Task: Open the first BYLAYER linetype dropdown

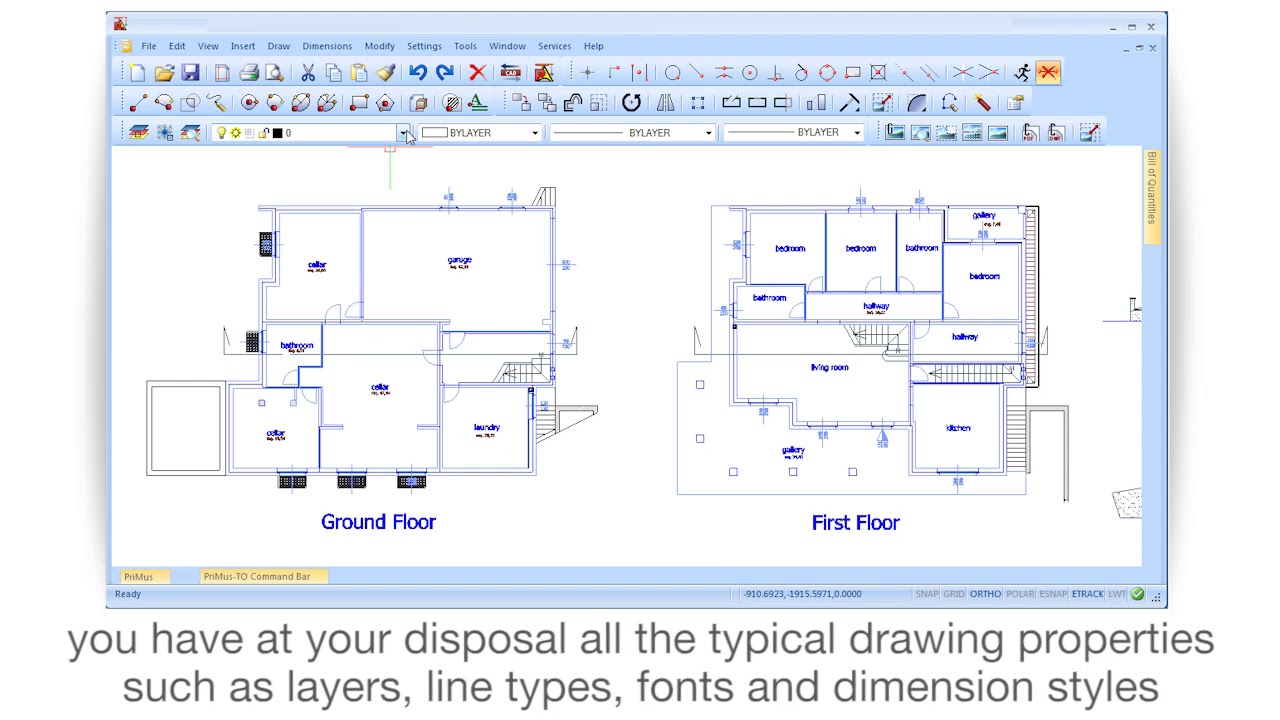Action: pos(708,133)
